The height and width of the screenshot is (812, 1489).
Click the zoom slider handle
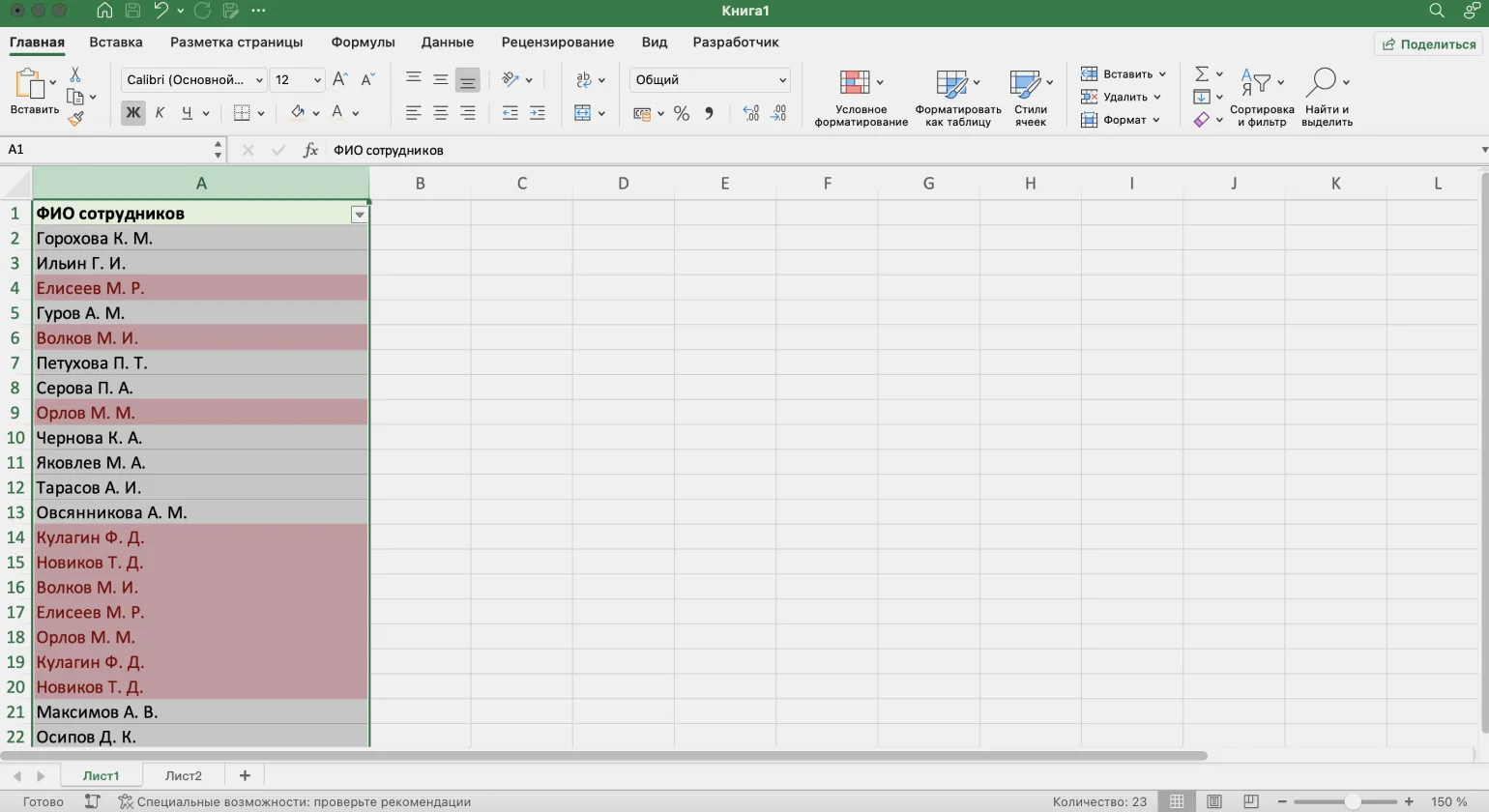(1352, 801)
